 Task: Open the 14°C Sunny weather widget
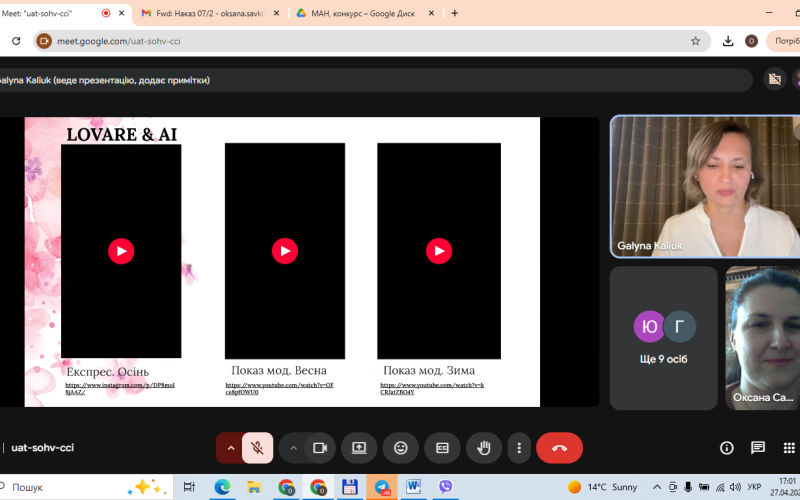click(603, 487)
